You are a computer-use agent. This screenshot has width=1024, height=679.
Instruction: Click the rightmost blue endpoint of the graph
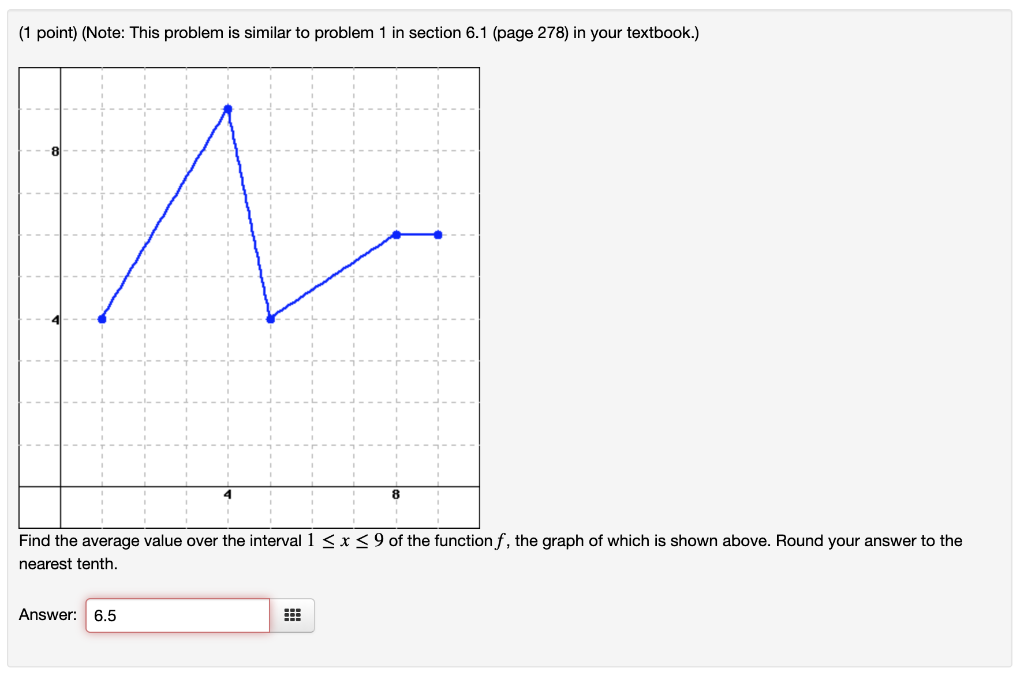coord(438,235)
